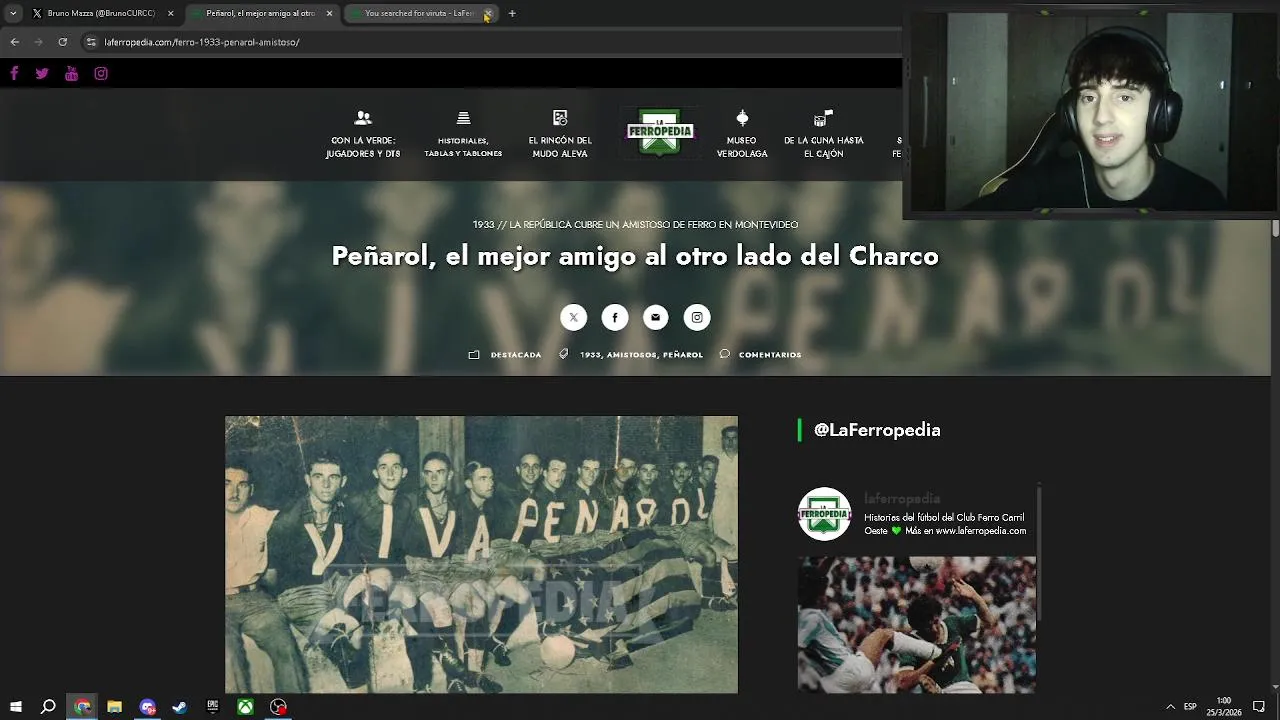This screenshot has width=1280, height=720.
Task: View site information icon next to the URL
Action: (x=91, y=42)
